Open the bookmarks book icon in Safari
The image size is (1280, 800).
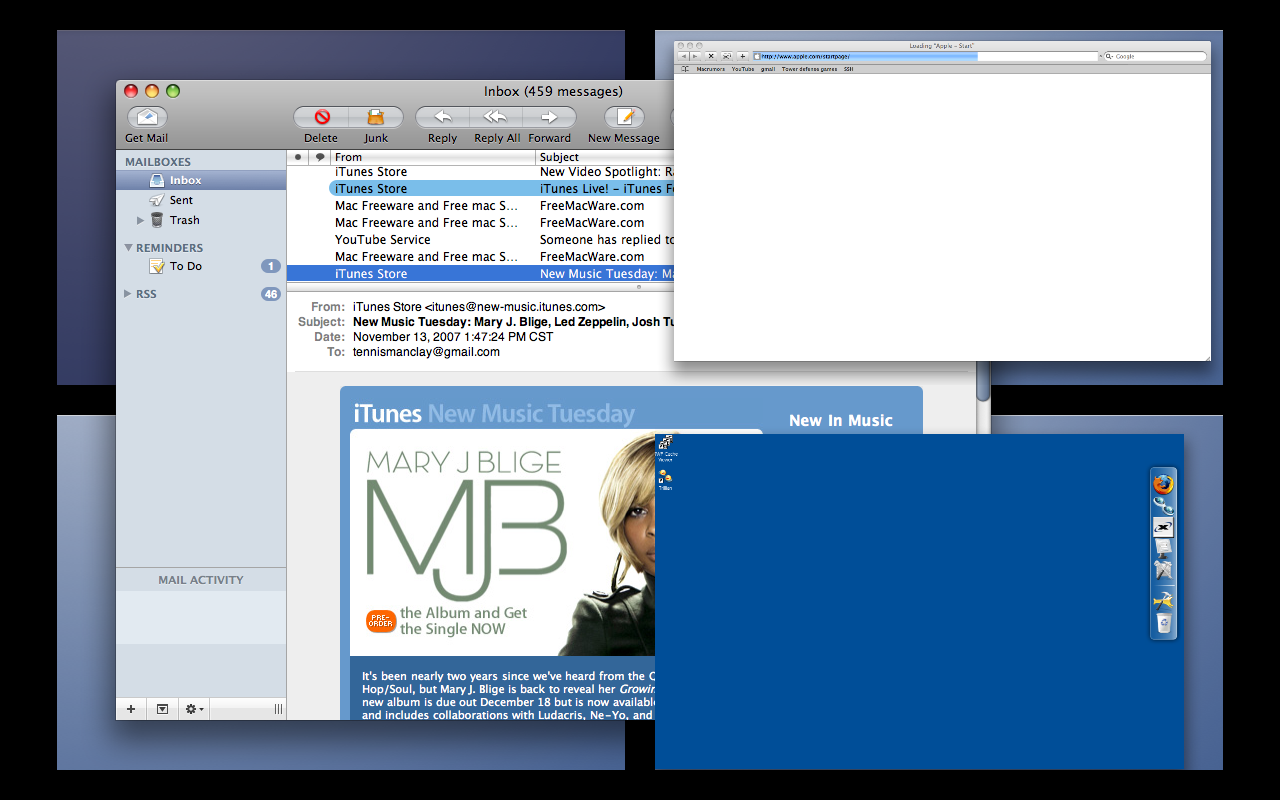(685, 69)
